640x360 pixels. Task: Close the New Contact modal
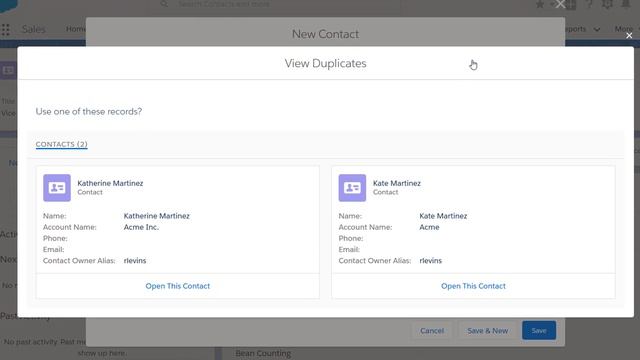pyautogui.click(x=560, y=4)
